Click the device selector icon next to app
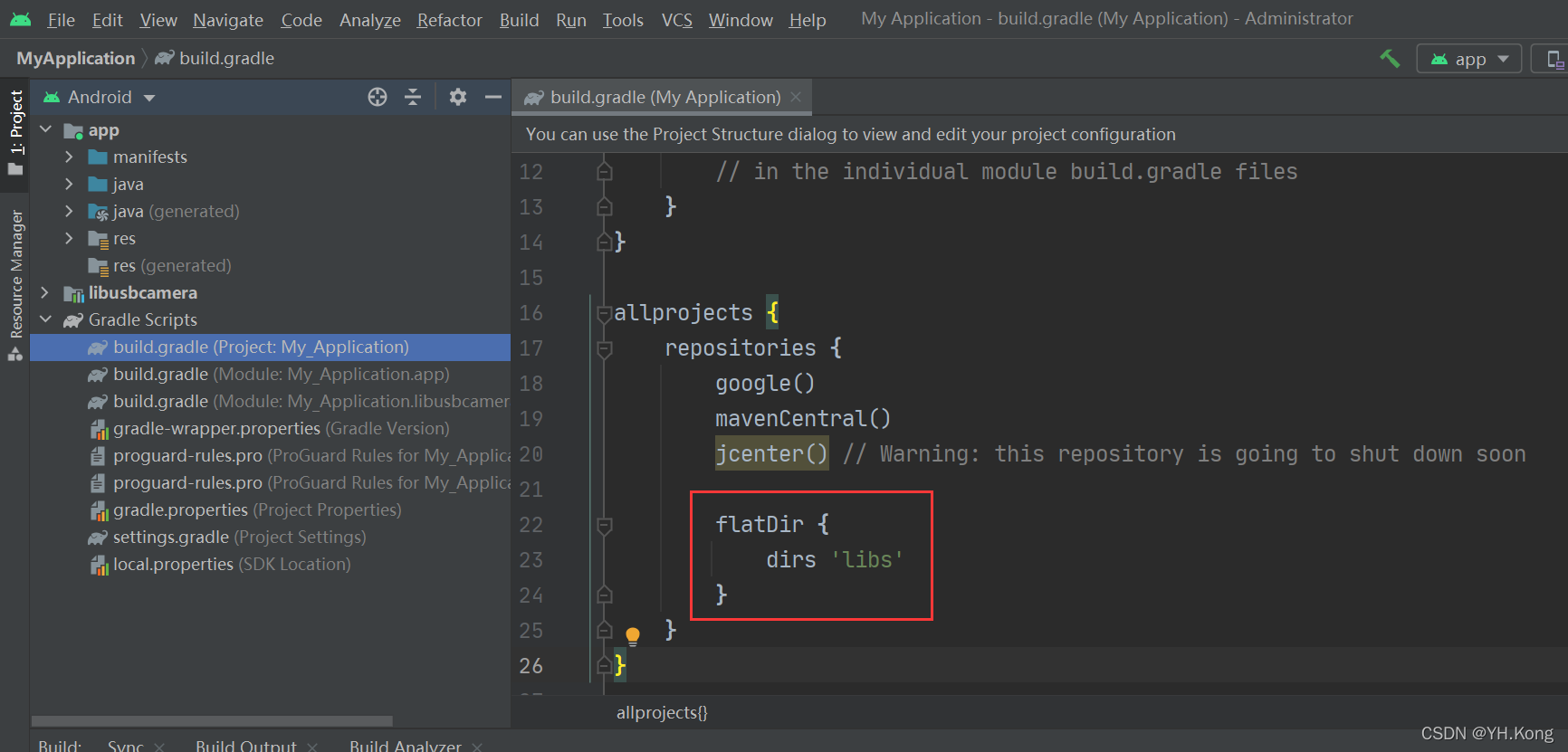The height and width of the screenshot is (752, 1568). tap(1554, 59)
